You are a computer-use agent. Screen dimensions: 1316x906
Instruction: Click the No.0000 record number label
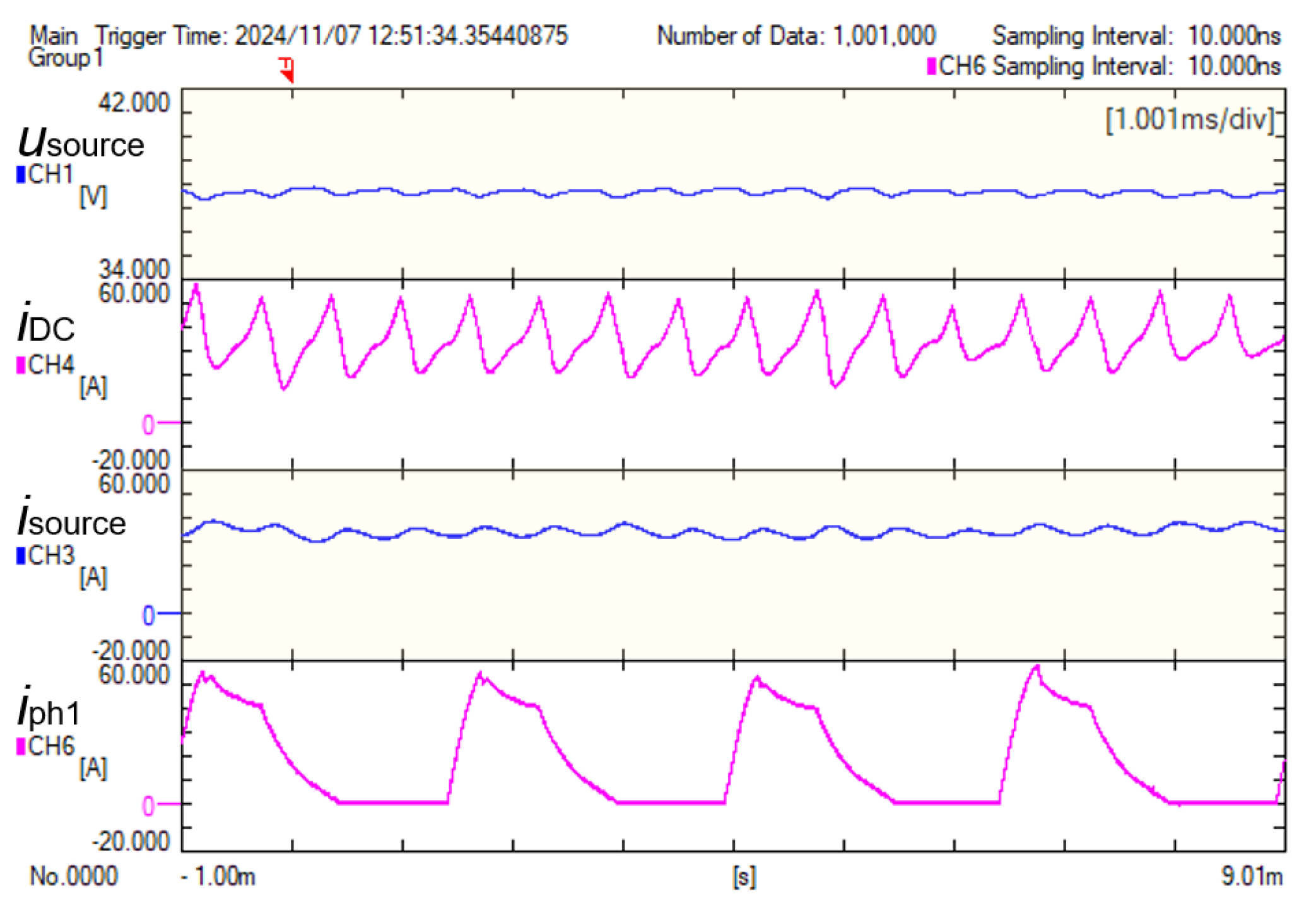(x=74, y=876)
